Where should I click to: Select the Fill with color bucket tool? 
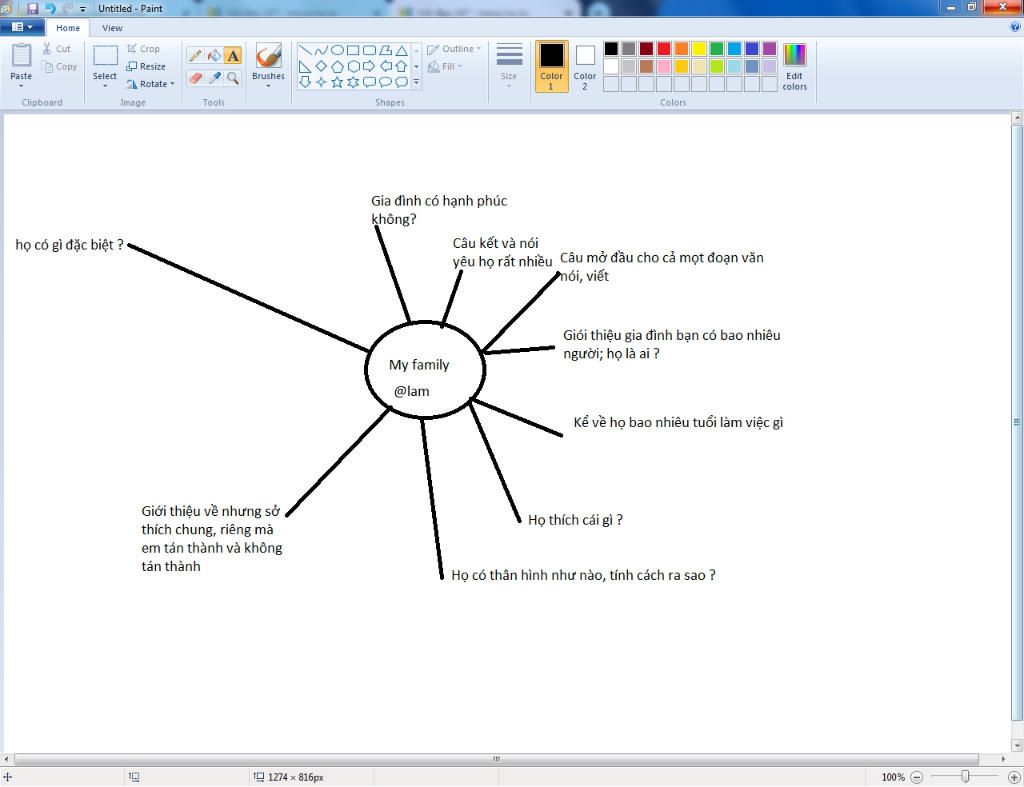[214, 56]
